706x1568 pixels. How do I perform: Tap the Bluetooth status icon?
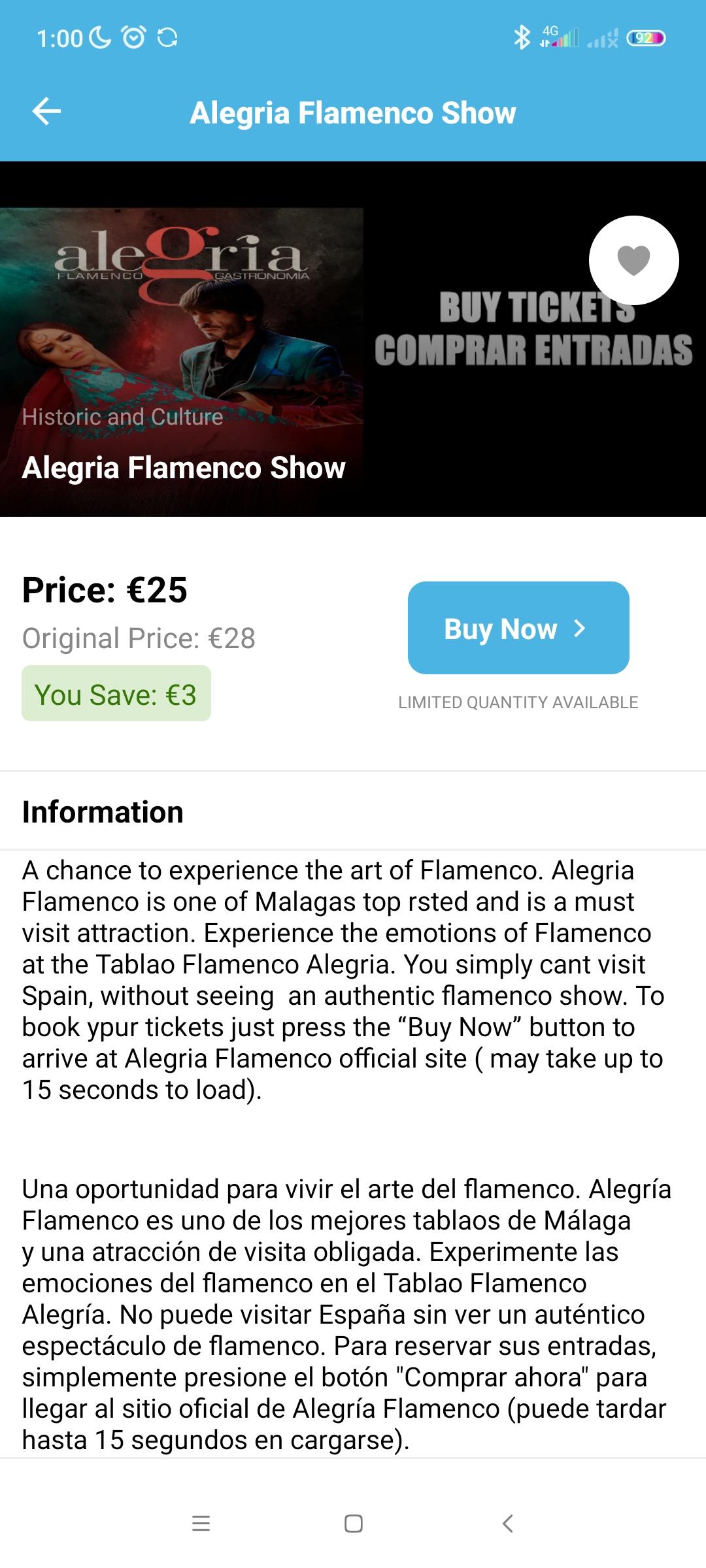click(522, 38)
